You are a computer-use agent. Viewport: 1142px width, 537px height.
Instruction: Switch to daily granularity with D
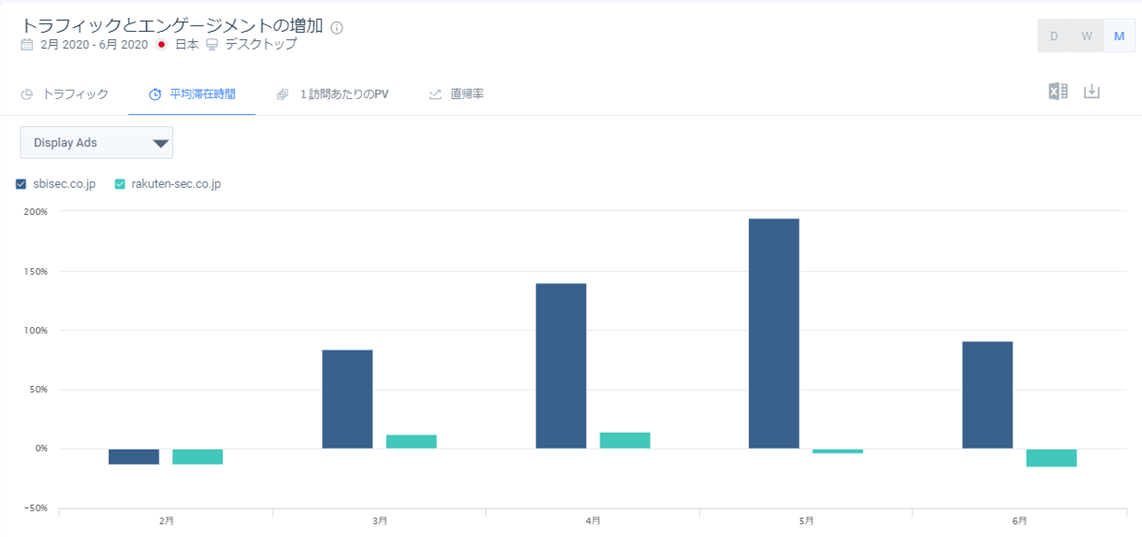point(1054,36)
